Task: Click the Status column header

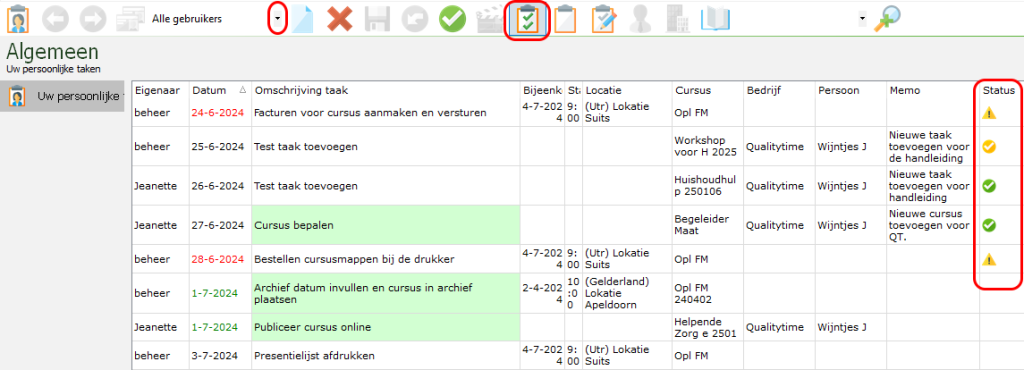Action: coord(999,90)
